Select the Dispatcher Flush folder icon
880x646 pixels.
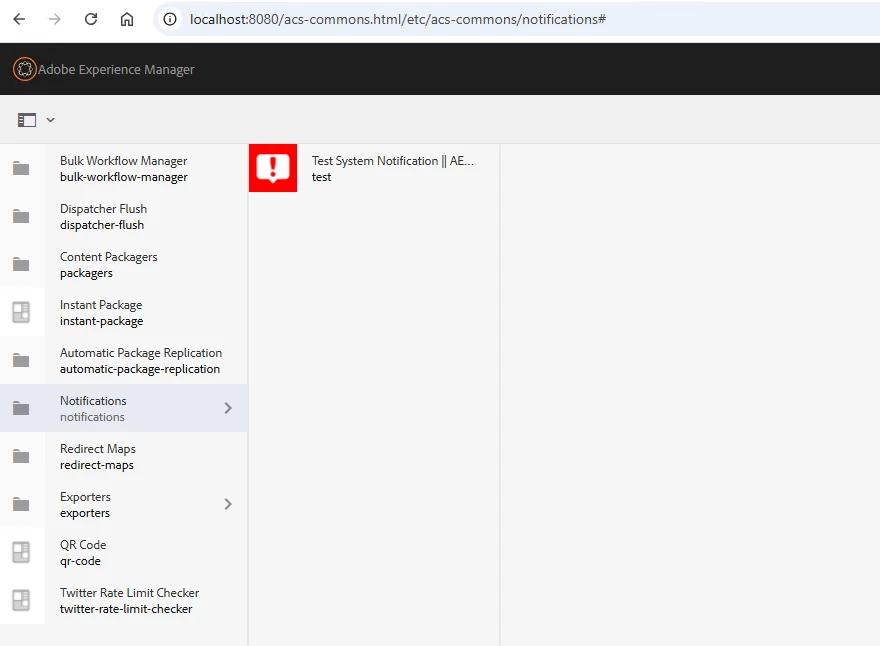[x=21, y=216]
